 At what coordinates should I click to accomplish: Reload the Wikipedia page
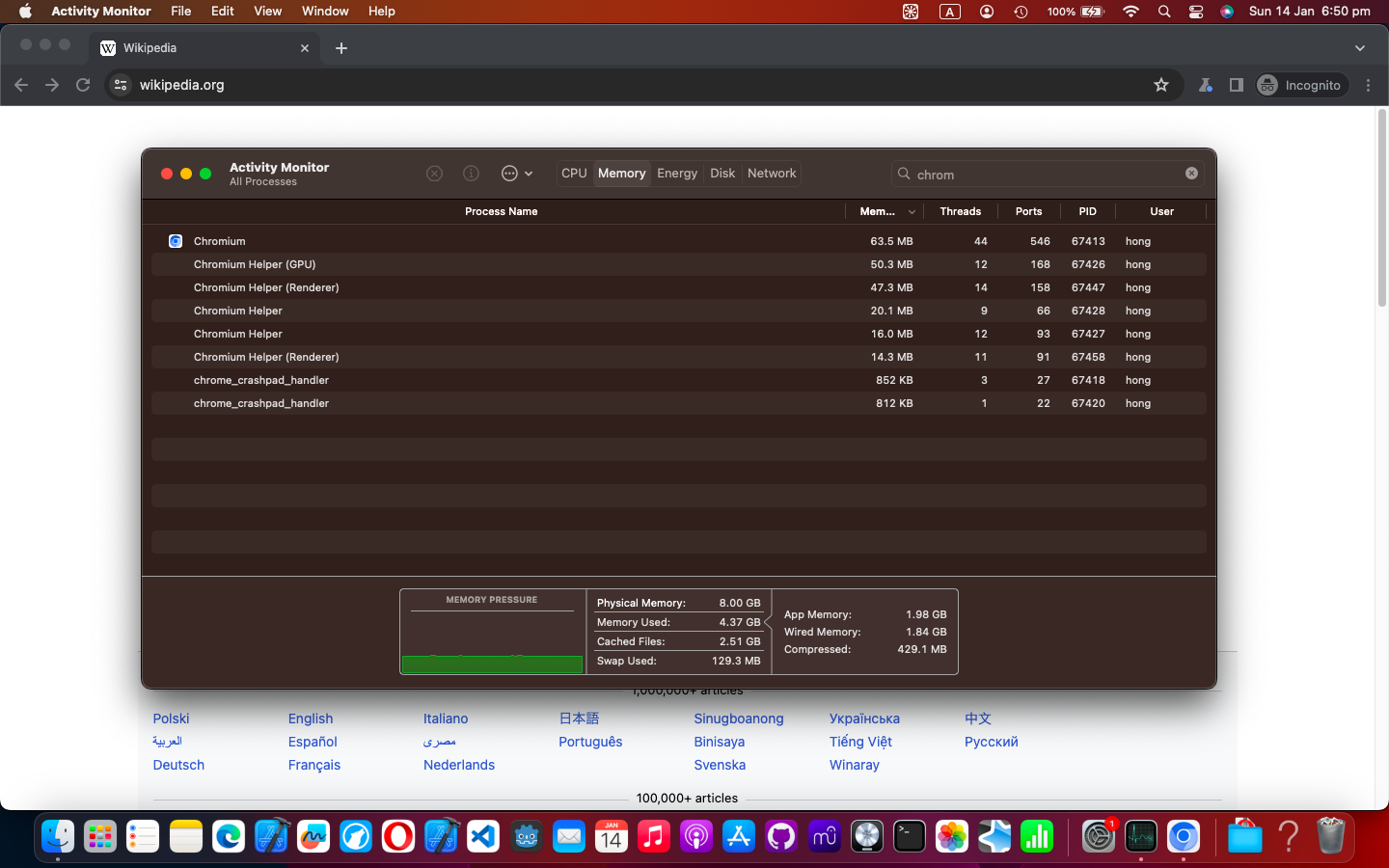(x=83, y=85)
